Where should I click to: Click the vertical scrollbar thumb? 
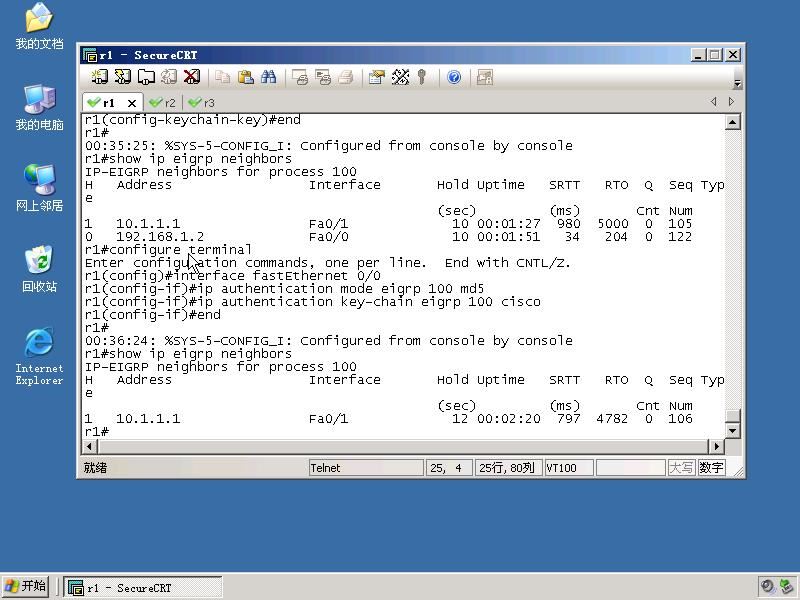(x=733, y=416)
